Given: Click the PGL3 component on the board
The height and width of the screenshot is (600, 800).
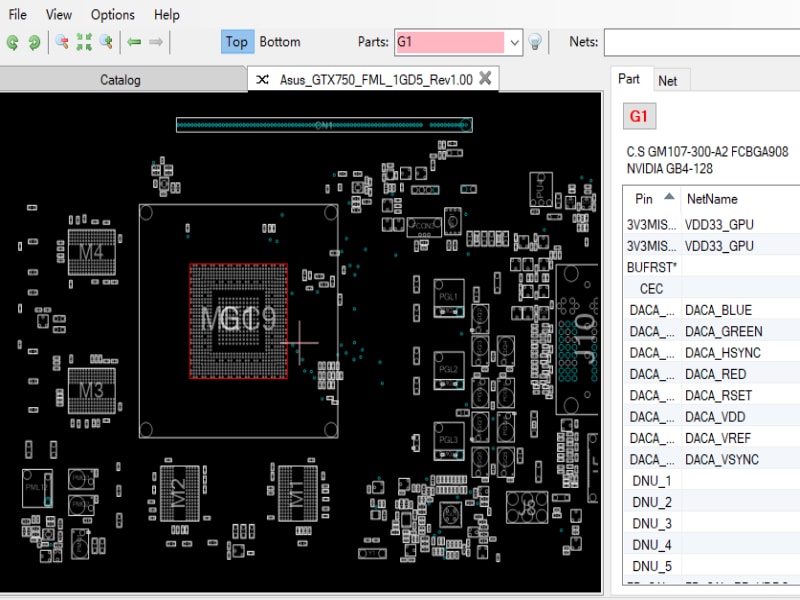Looking at the screenshot, I should point(449,441).
